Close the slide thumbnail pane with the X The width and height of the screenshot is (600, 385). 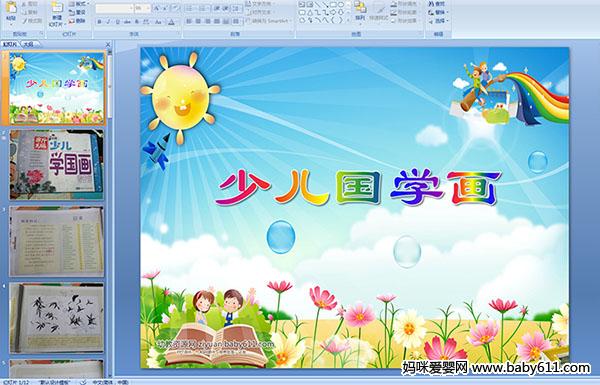108,44
